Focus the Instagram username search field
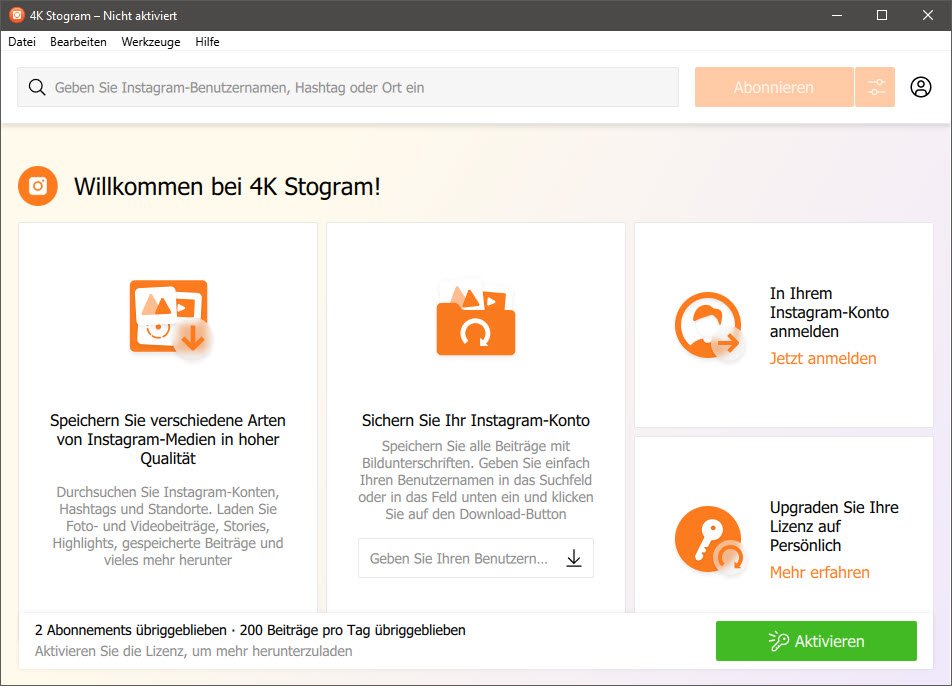 pyautogui.click(x=348, y=87)
